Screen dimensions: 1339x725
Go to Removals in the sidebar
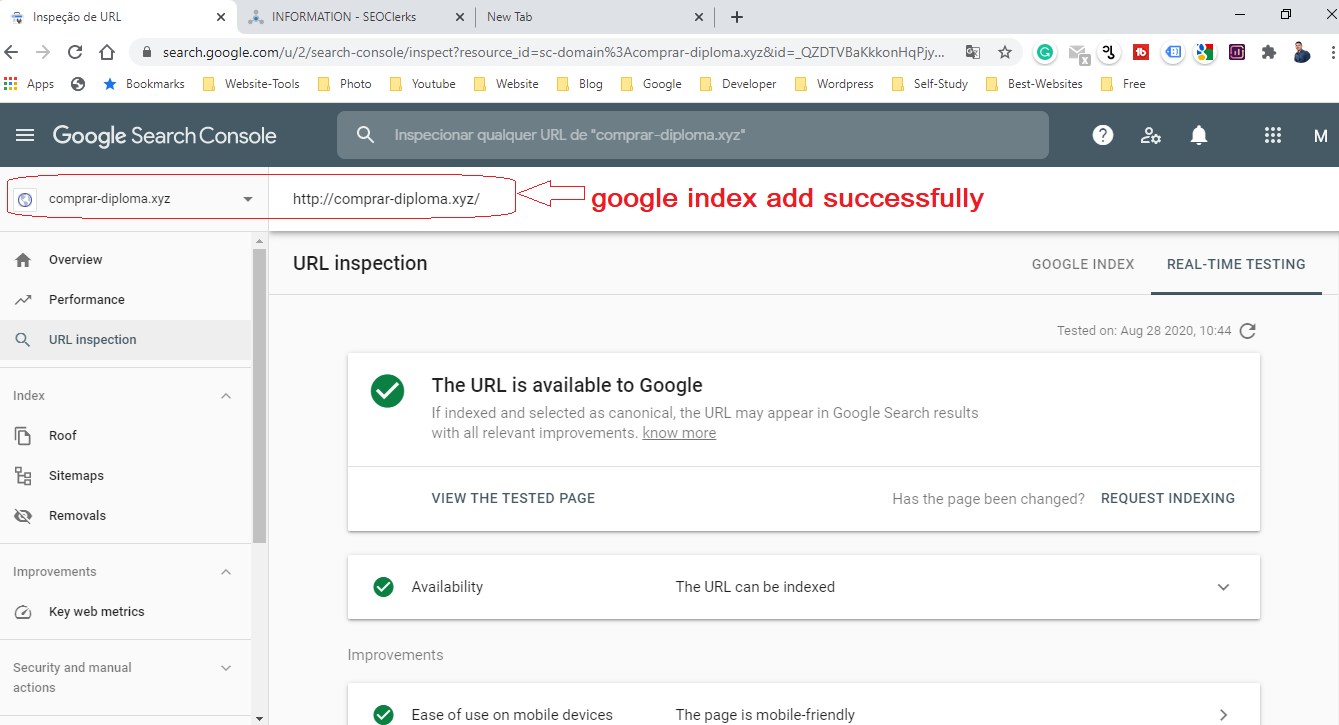click(x=78, y=515)
